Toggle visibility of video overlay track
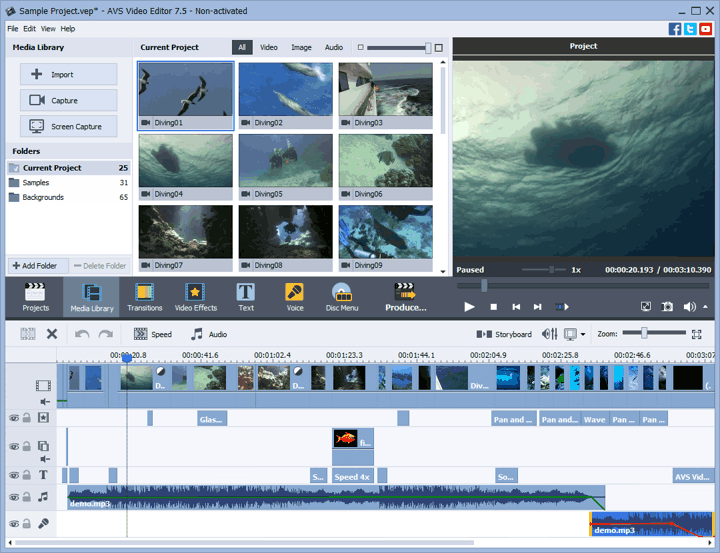The height and width of the screenshot is (553, 720). pos(14,446)
